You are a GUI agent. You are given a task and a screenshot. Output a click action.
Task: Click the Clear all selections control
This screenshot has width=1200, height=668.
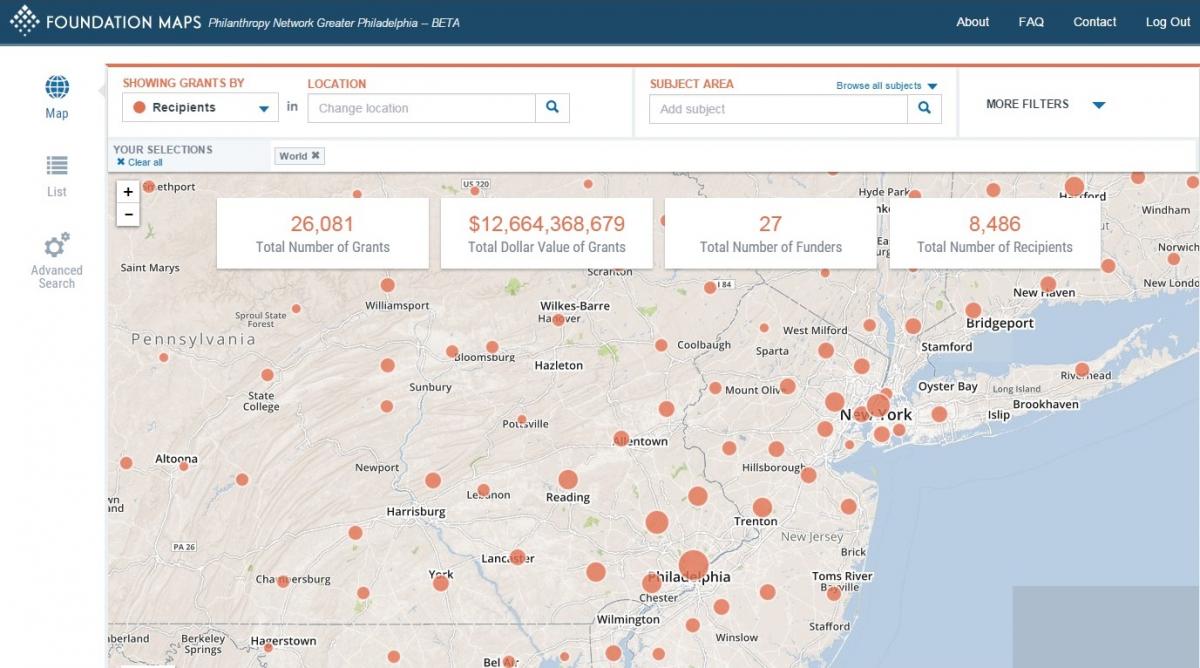(x=141, y=161)
